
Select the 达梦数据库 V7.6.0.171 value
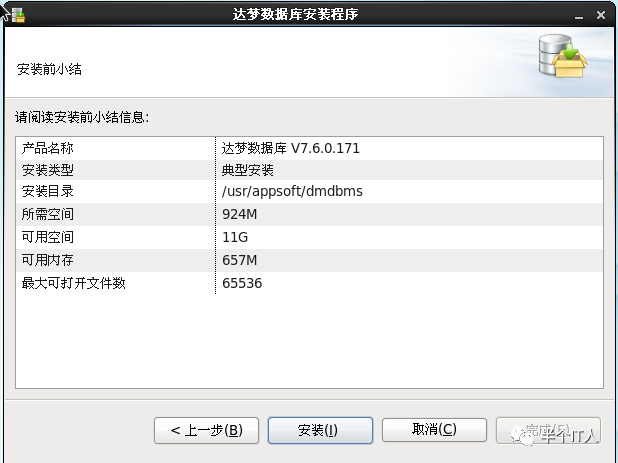click(x=290, y=148)
